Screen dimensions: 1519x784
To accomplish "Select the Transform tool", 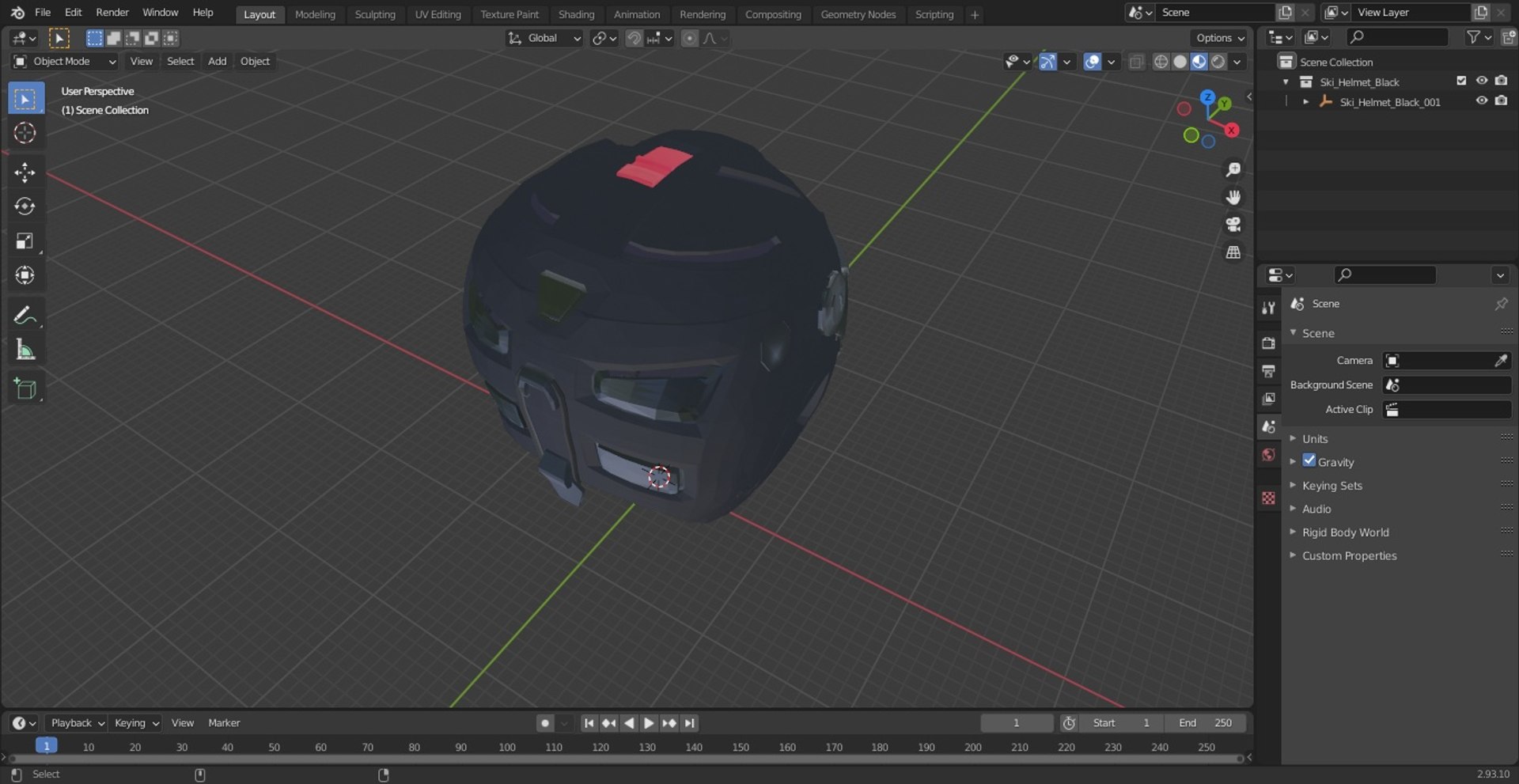I will pos(25,275).
